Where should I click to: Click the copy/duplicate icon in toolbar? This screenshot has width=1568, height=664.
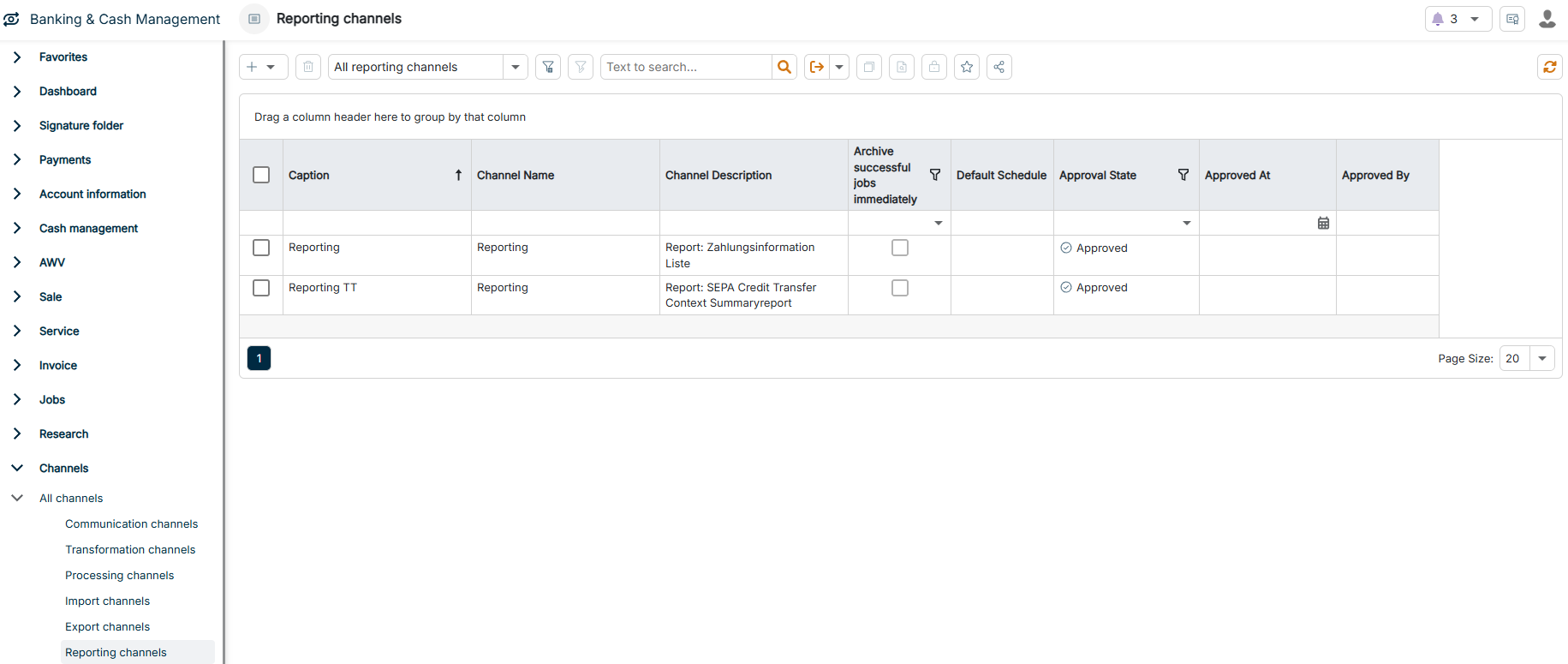click(869, 67)
